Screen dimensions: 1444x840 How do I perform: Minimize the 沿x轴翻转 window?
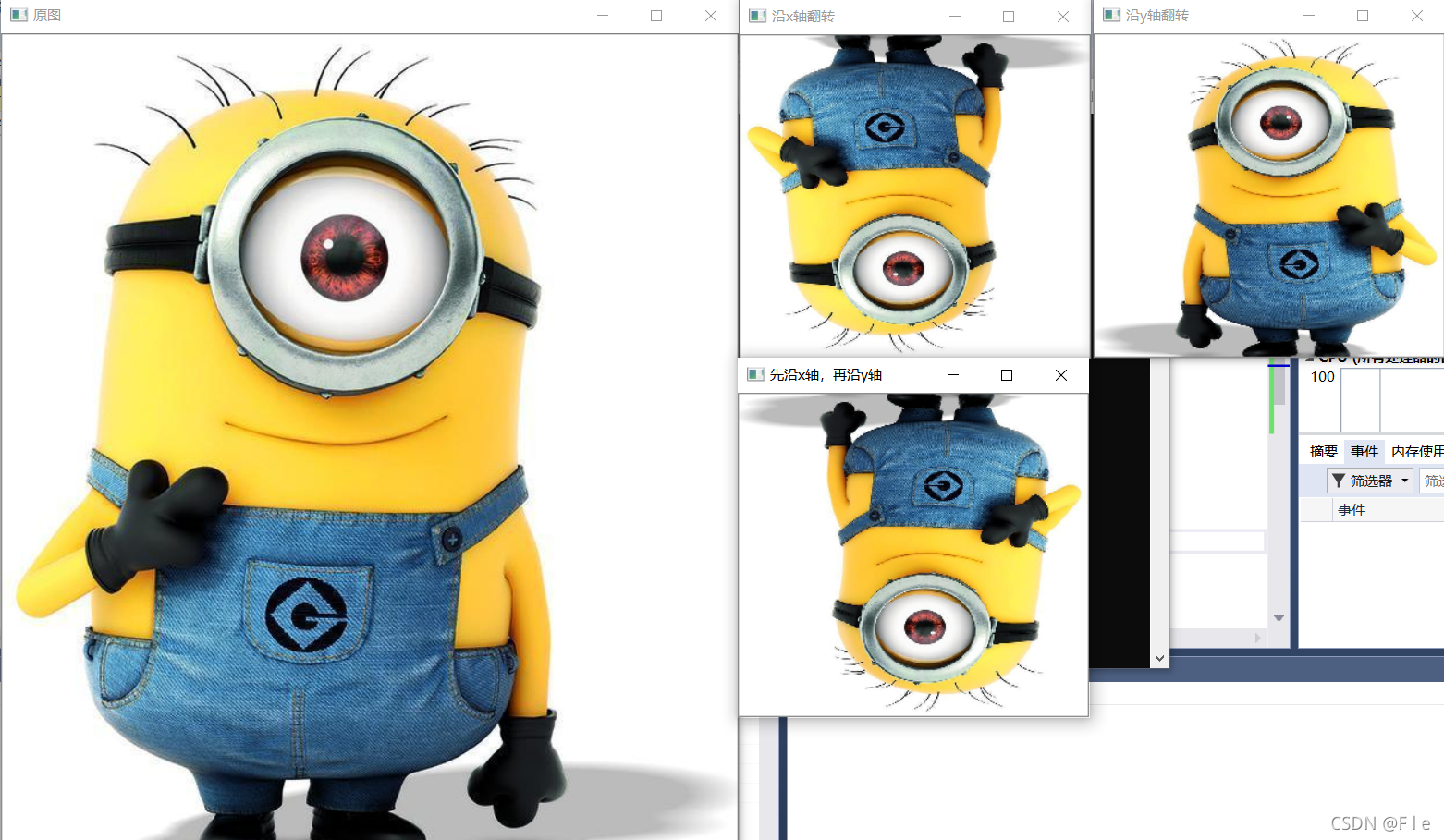coord(955,17)
